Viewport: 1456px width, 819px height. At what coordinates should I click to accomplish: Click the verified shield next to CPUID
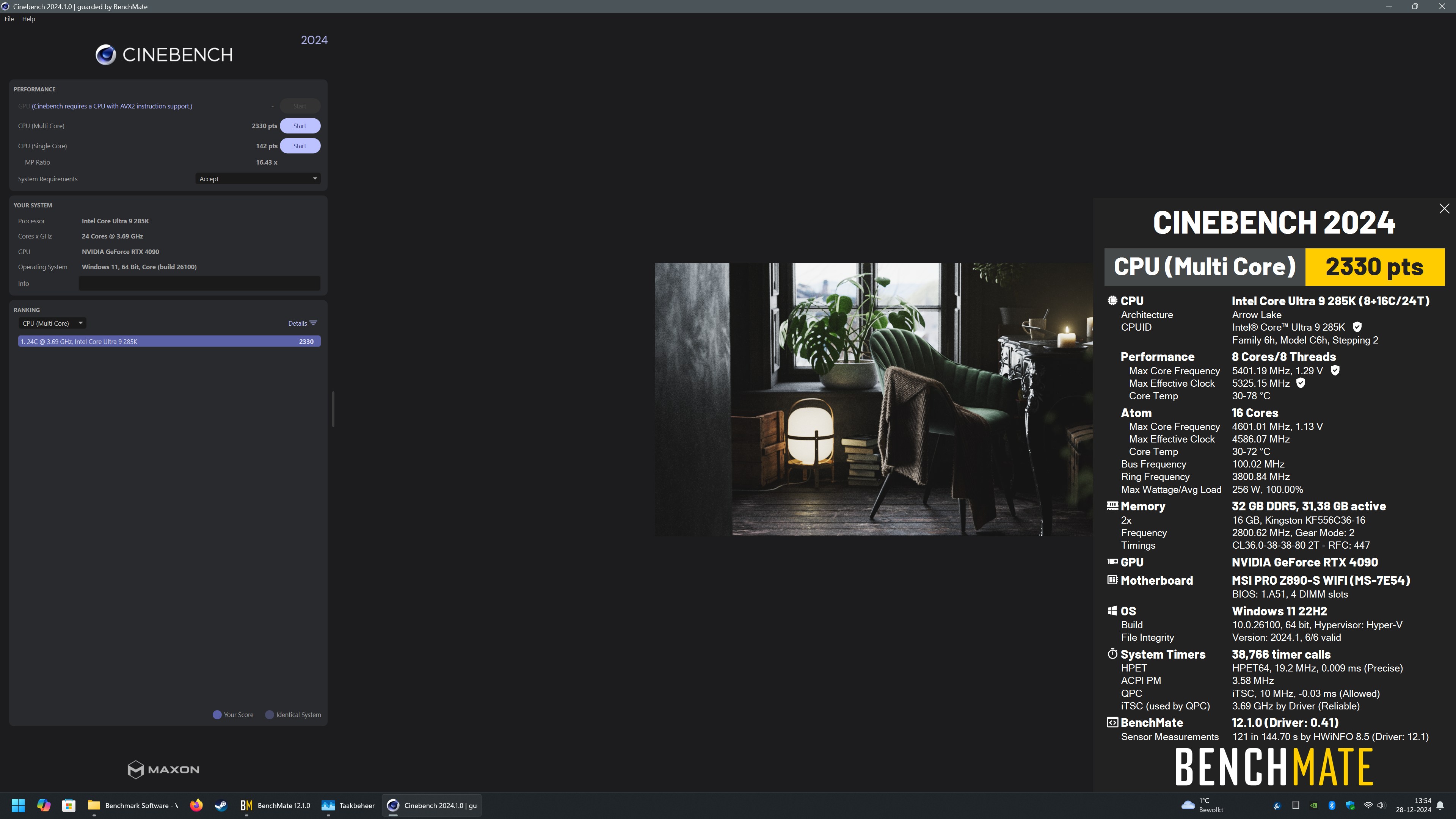1357,327
